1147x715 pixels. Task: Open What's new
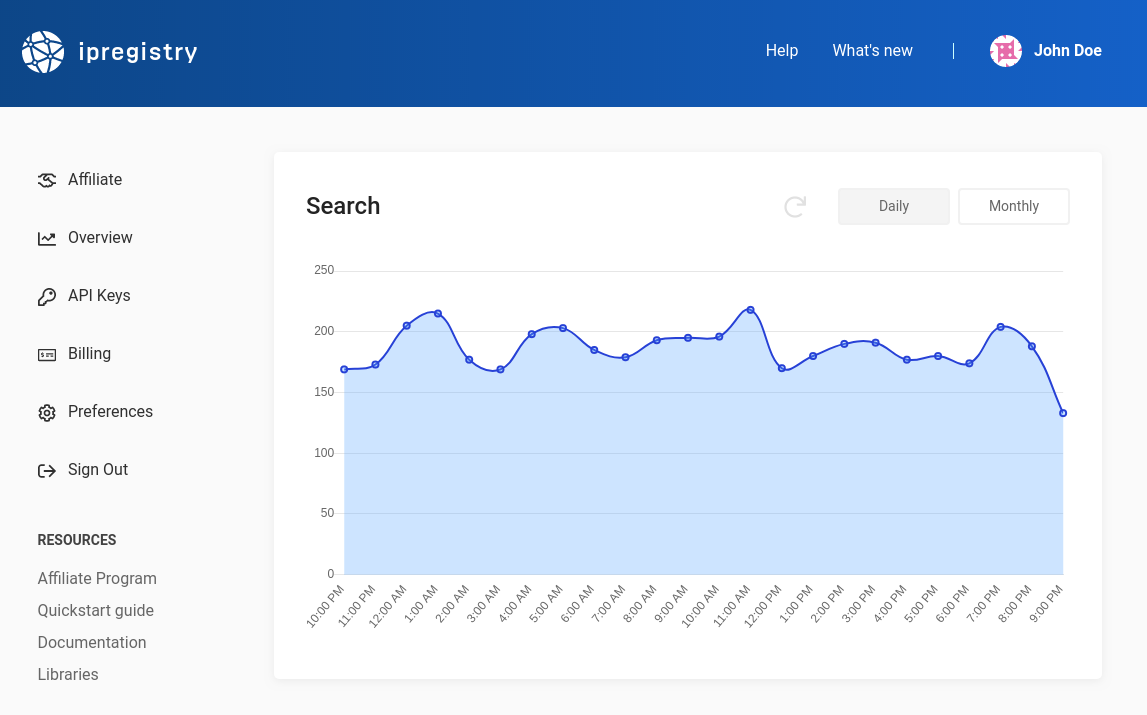(x=872, y=50)
